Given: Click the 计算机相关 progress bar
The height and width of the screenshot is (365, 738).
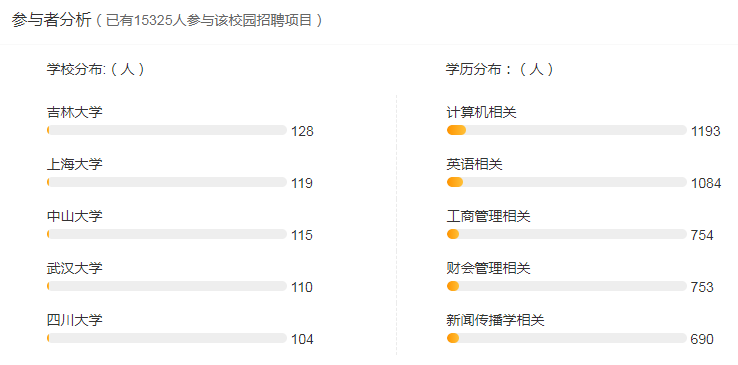Looking at the screenshot, I should [567, 130].
